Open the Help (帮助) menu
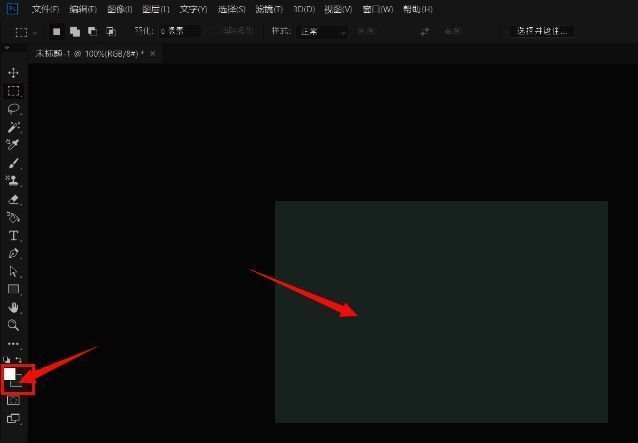This screenshot has width=638, height=443. click(x=418, y=9)
